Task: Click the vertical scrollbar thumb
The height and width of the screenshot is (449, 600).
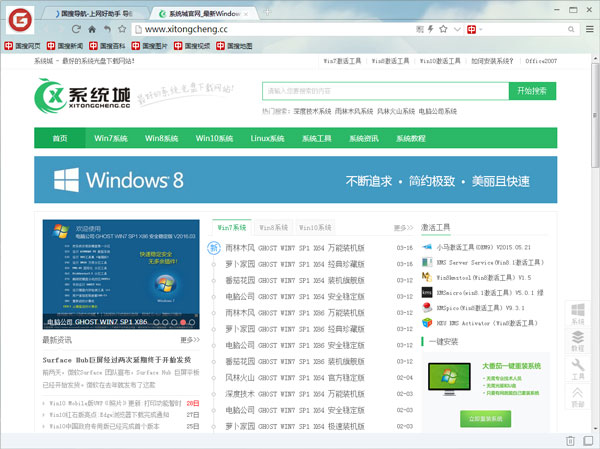Action: [595, 116]
